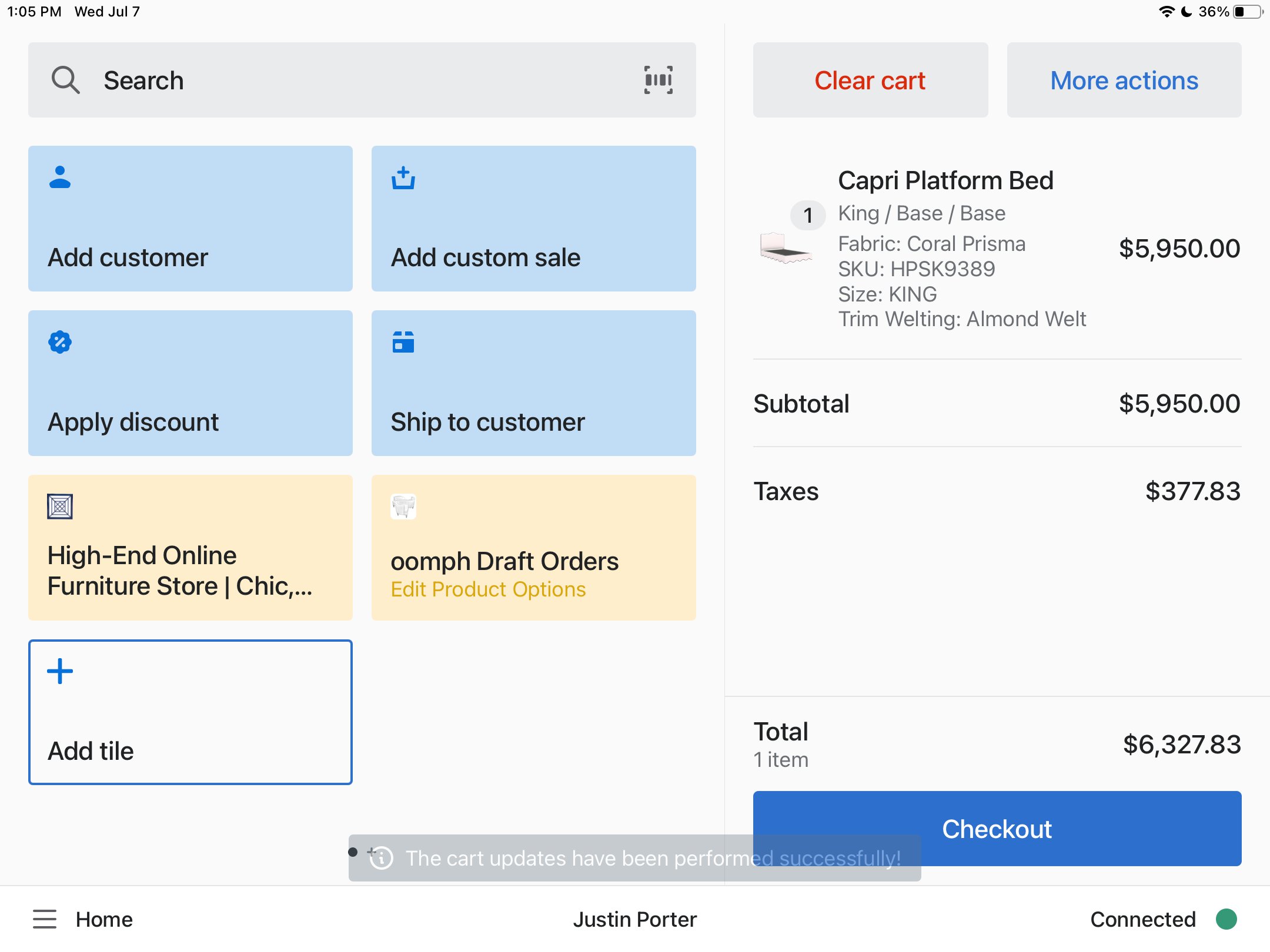The width and height of the screenshot is (1270, 952).
Task: Click the blue plus icon on Add tile
Action: [x=60, y=671]
